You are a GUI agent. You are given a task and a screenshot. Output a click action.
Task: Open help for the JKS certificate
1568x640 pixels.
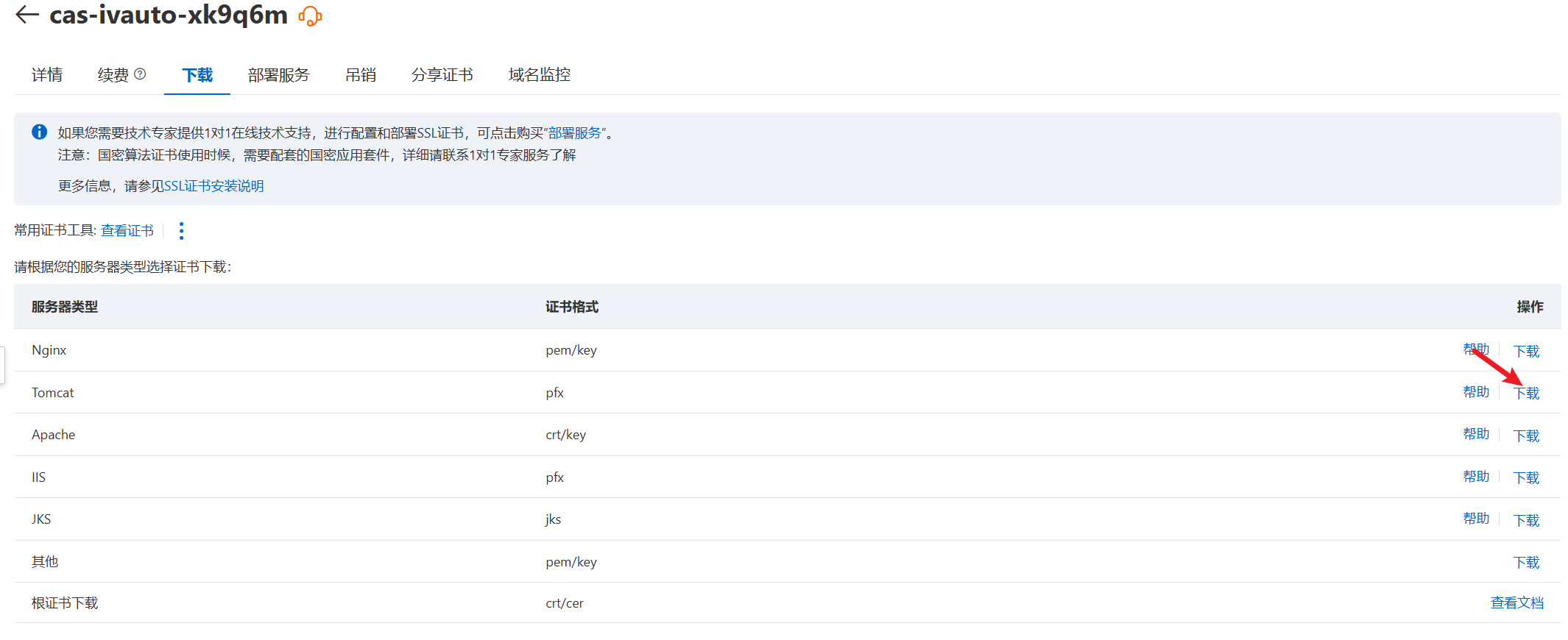pos(1475,519)
